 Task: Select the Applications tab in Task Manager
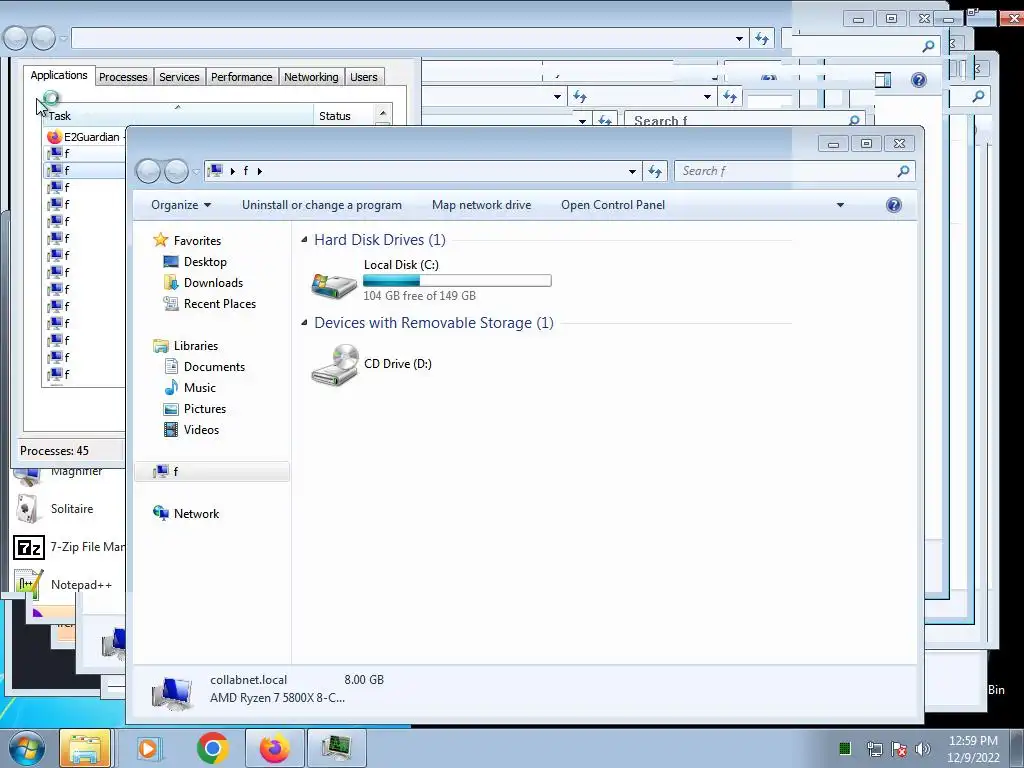click(x=59, y=75)
